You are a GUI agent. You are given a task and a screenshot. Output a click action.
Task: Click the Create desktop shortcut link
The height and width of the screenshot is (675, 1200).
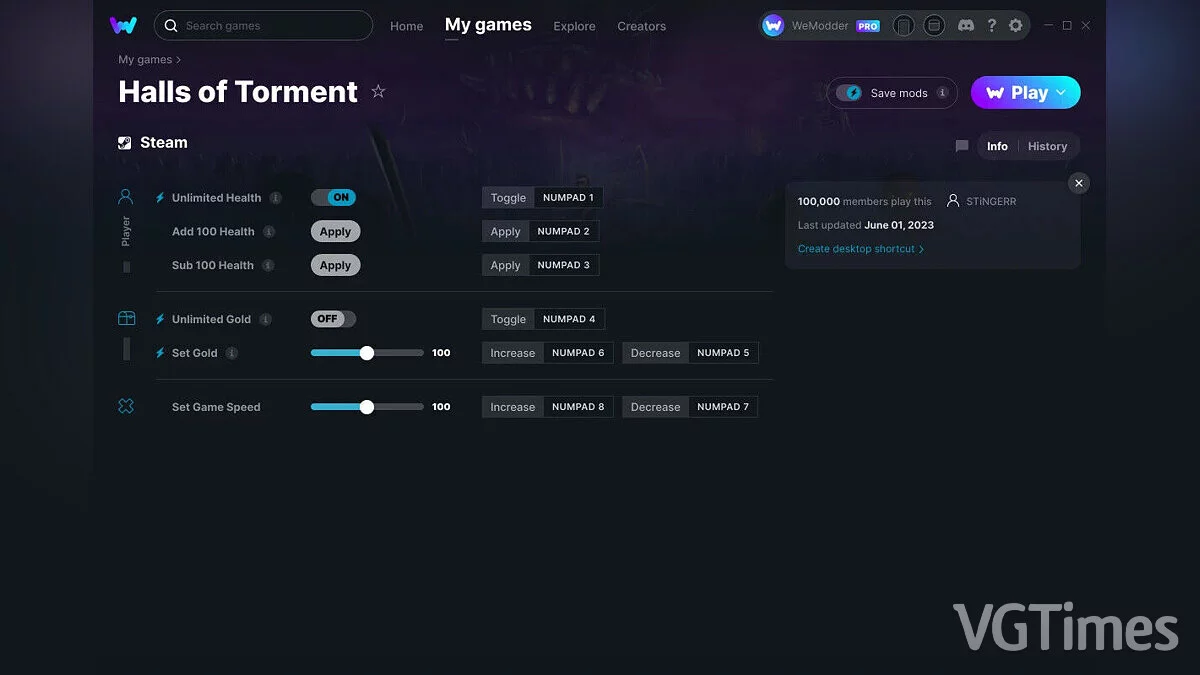click(x=860, y=249)
